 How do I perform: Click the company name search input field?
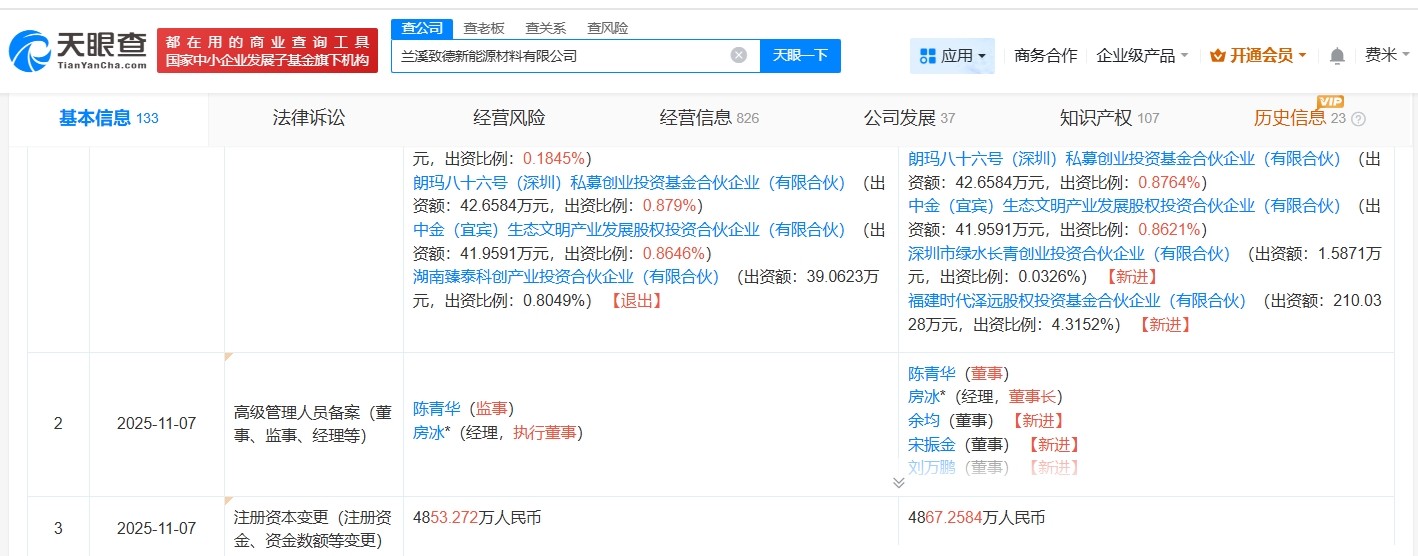(560, 56)
